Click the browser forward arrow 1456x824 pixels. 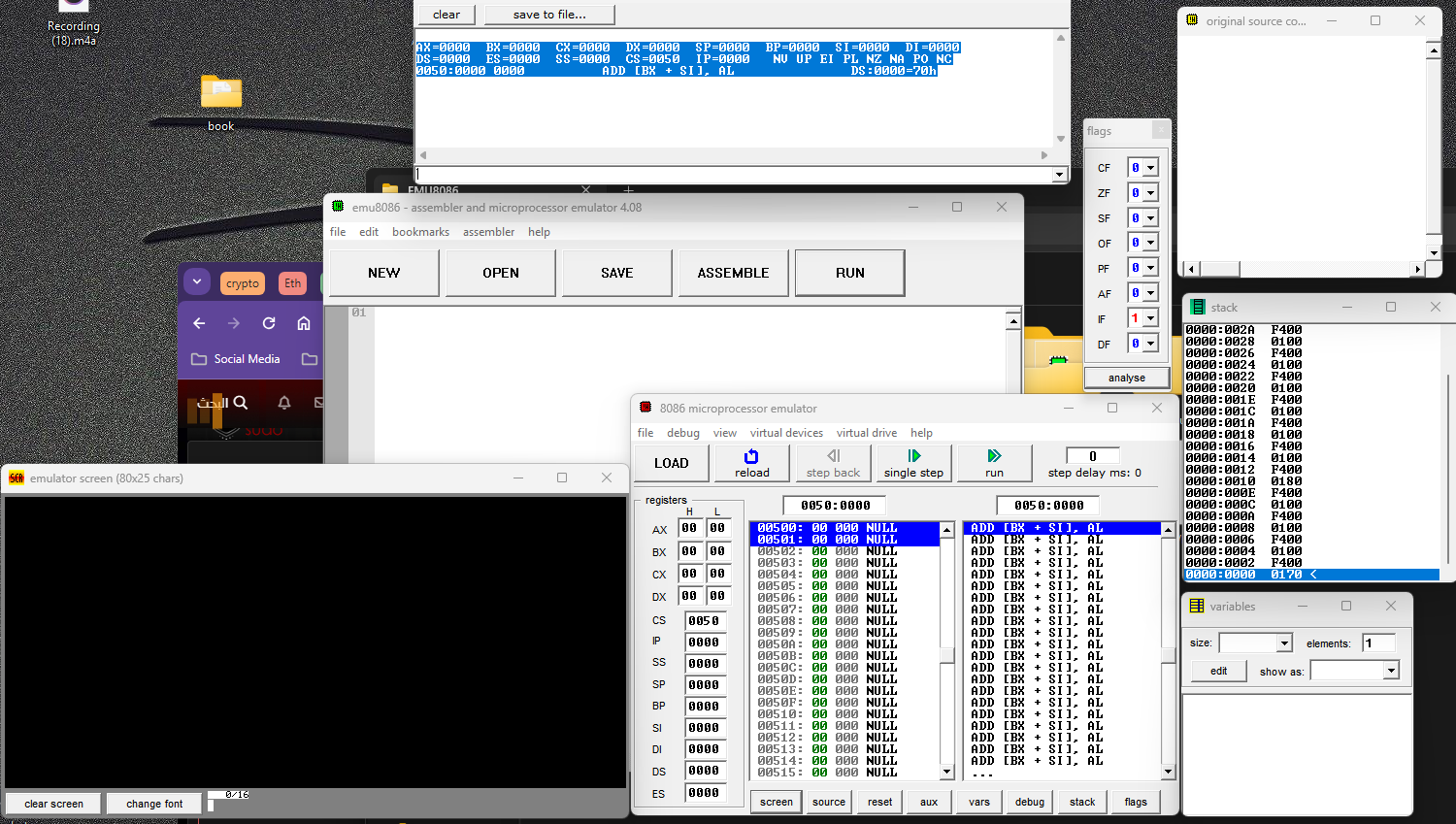click(x=234, y=323)
